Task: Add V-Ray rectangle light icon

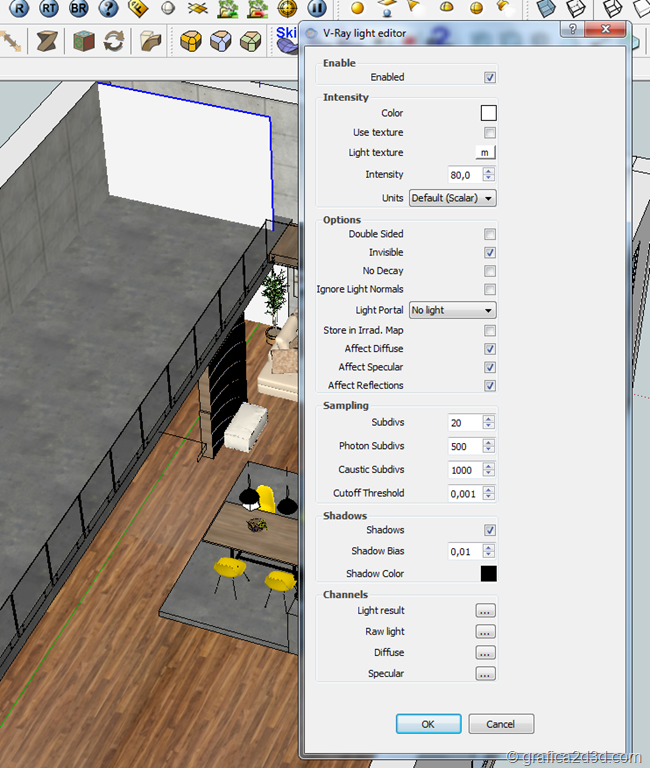Action: pos(387,7)
